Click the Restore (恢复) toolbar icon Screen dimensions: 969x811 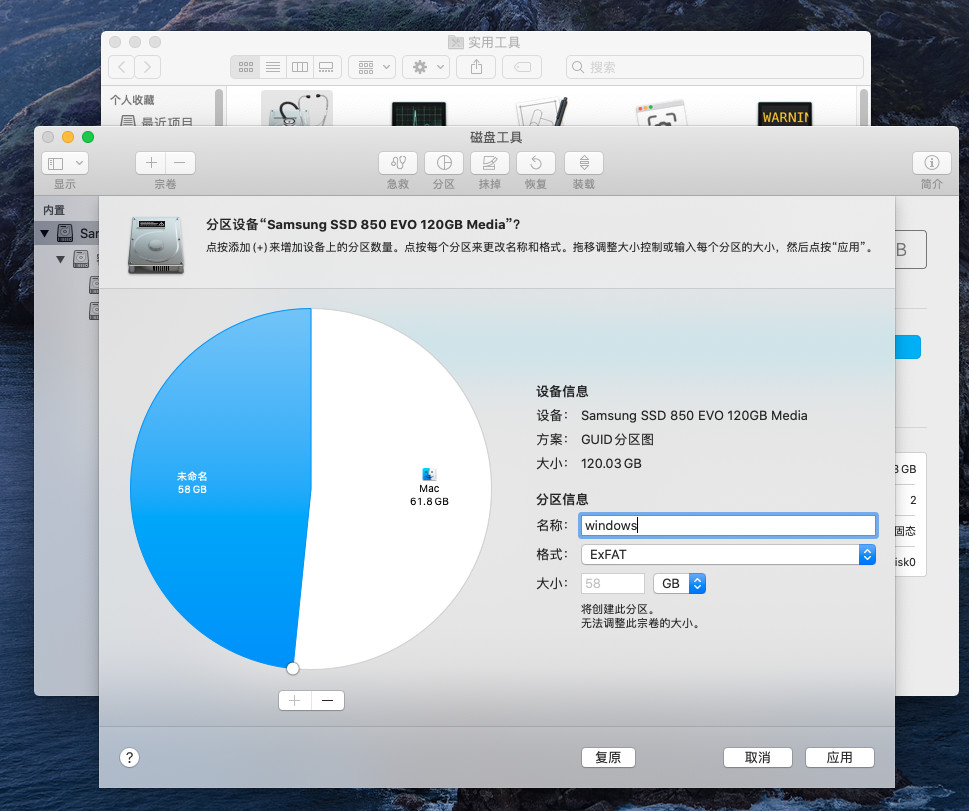click(x=536, y=163)
